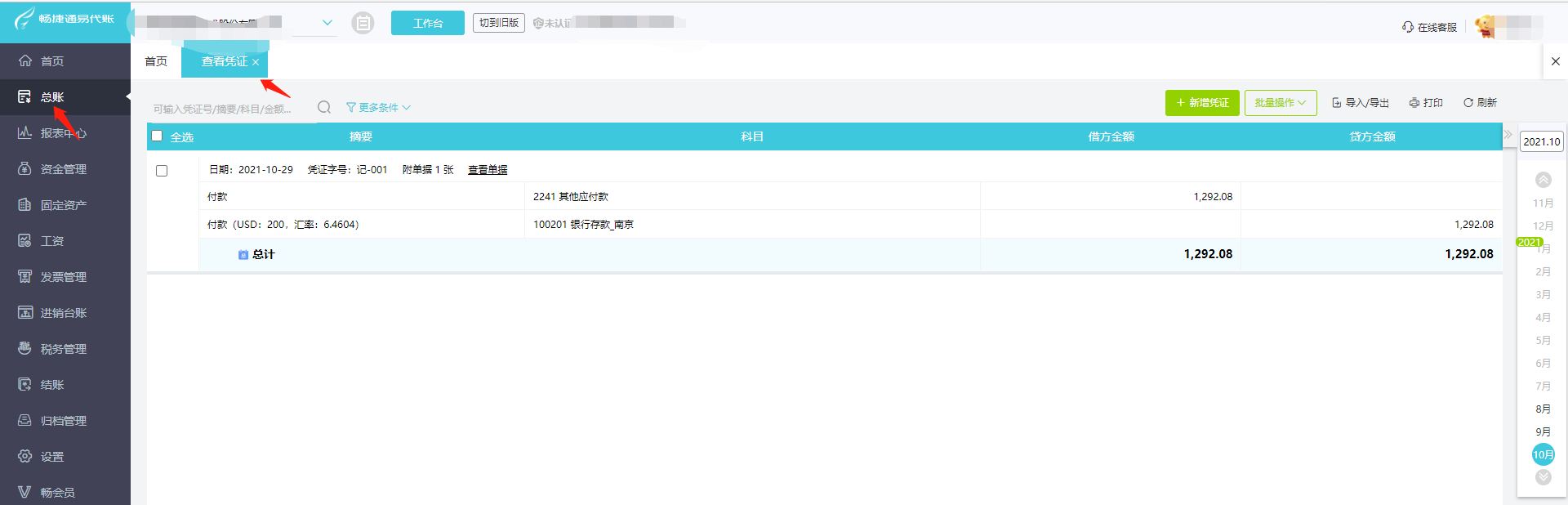Collapse the month panel with double chevron
This screenshot has width=1568, height=505.
[1508, 134]
